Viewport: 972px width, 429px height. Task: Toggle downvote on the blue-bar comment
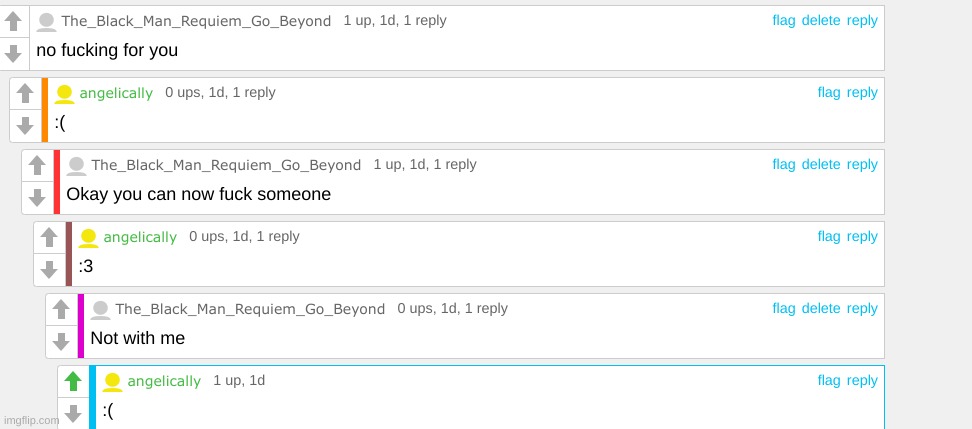73,412
